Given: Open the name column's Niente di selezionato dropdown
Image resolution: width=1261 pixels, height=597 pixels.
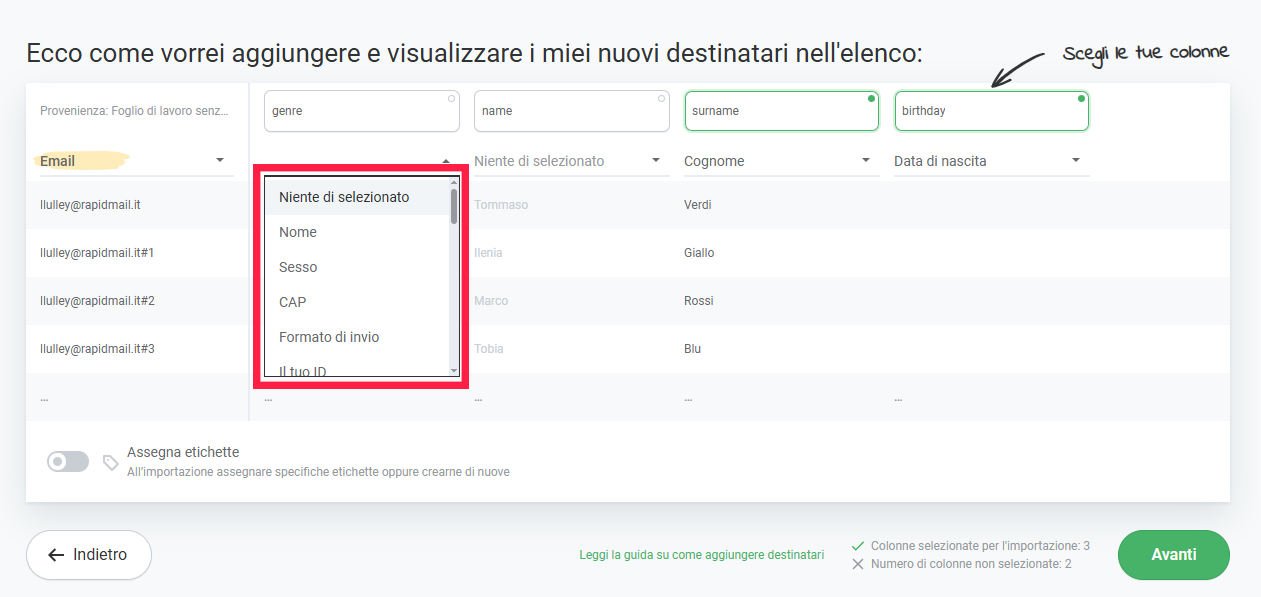Looking at the screenshot, I should (x=656, y=161).
